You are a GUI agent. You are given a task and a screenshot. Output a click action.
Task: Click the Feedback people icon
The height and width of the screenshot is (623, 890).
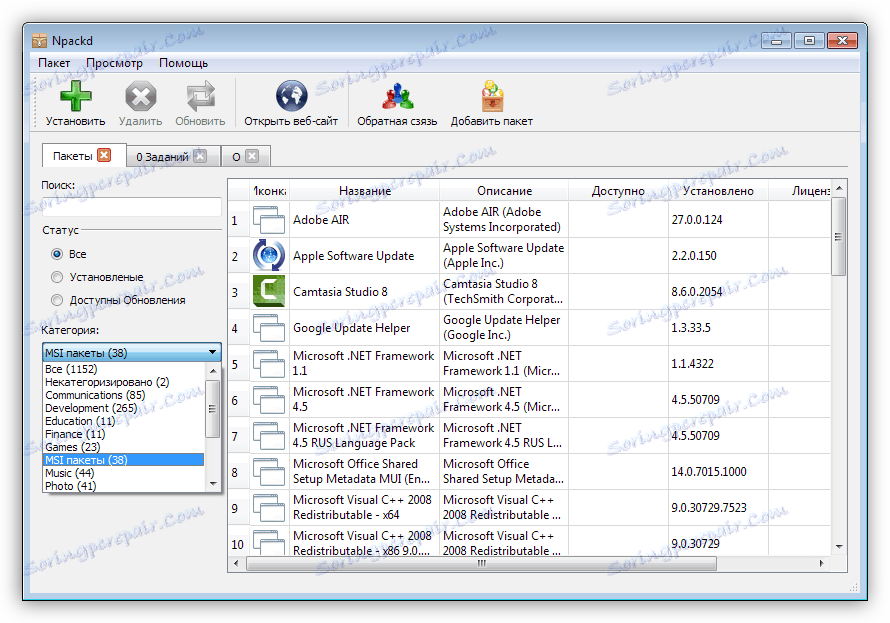pyautogui.click(x=397, y=96)
